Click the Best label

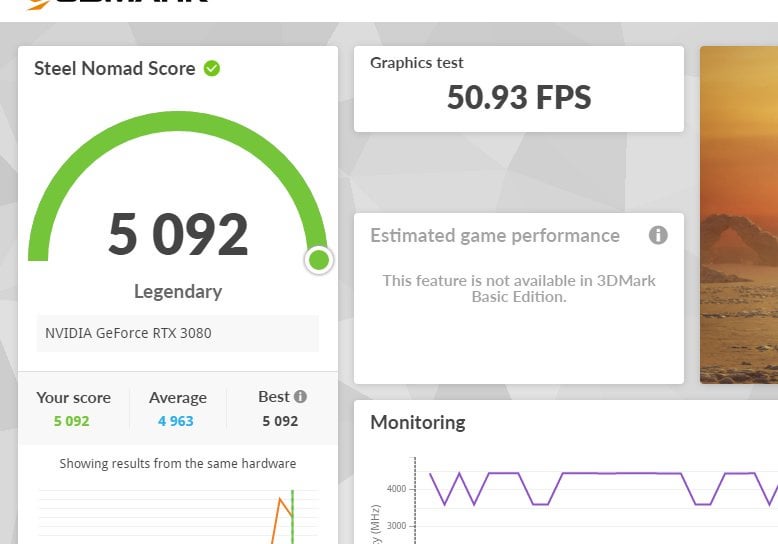(x=273, y=397)
